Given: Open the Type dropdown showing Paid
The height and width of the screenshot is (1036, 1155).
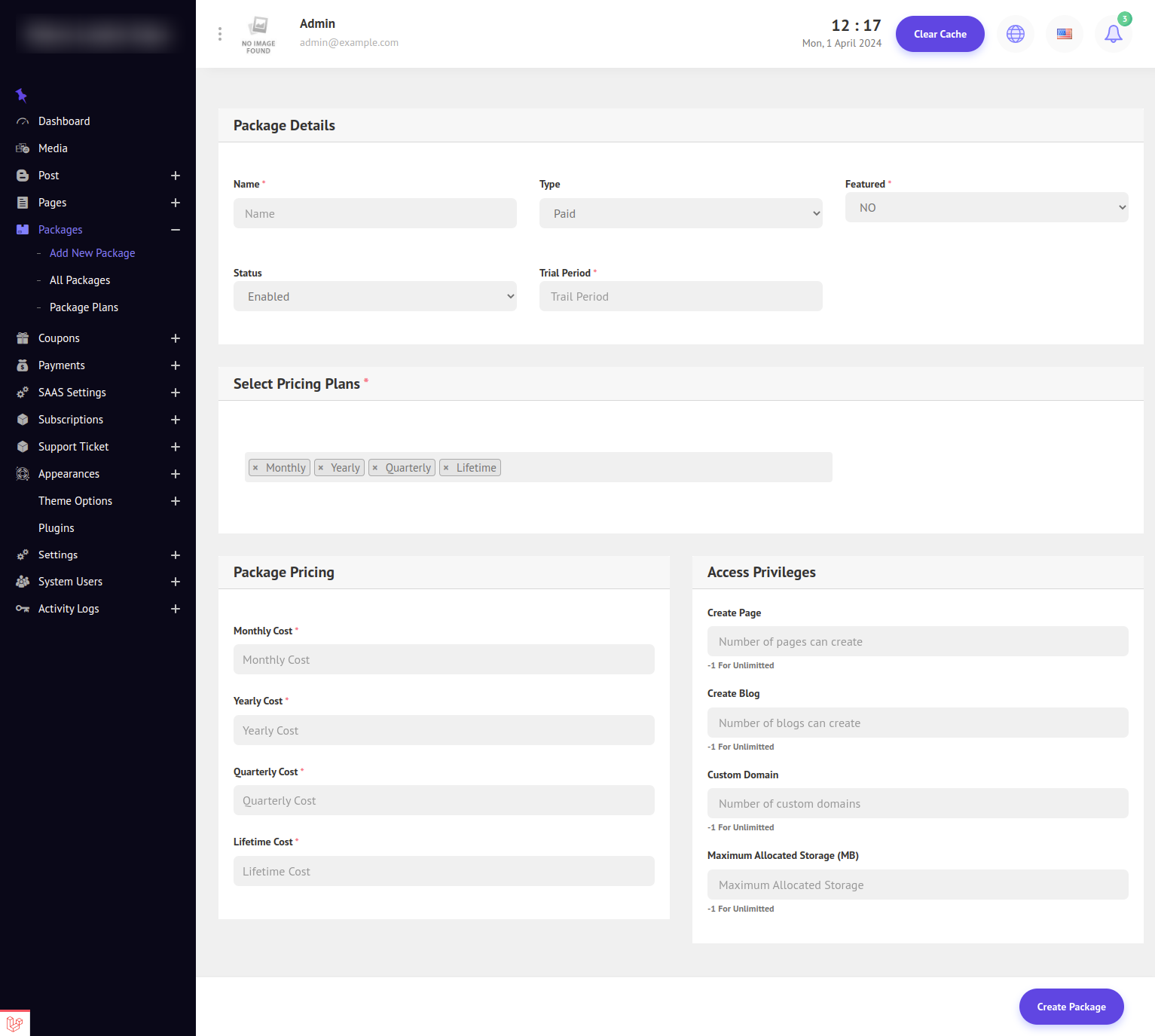Looking at the screenshot, I should (x=680, y=213).
